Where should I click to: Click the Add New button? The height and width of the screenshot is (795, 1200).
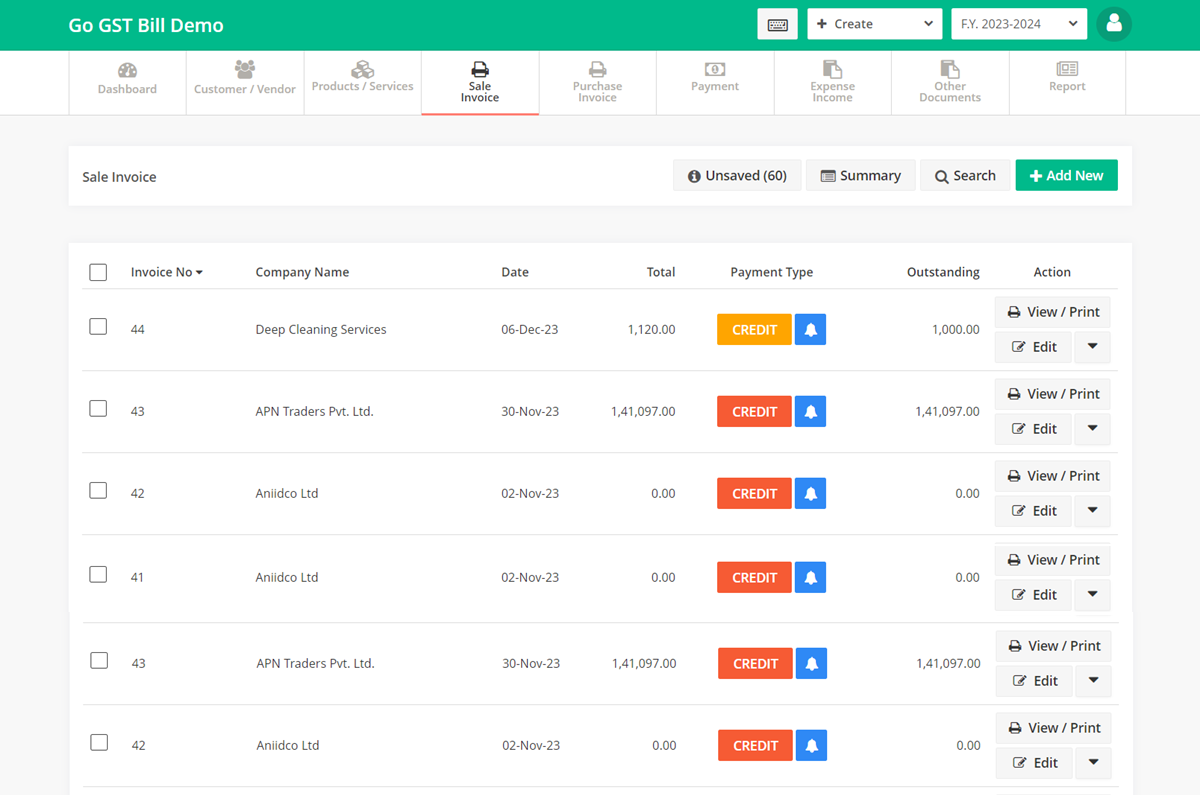pyautogui.click(x=1066, y=176)
